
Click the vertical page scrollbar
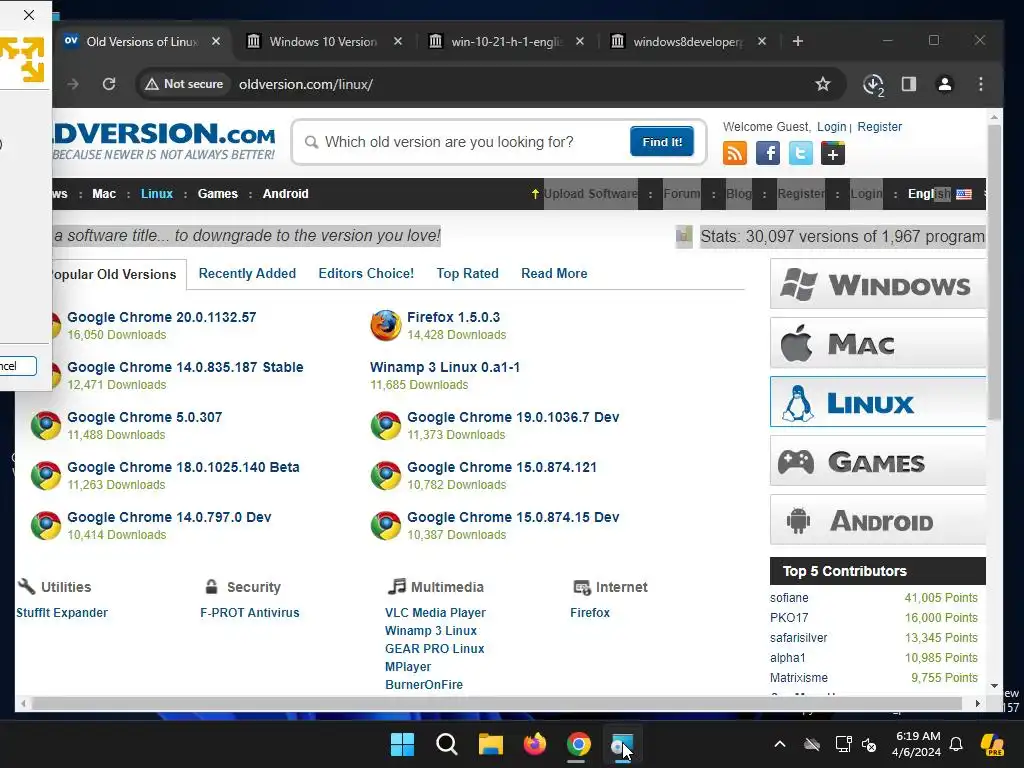tap(993, 271)
